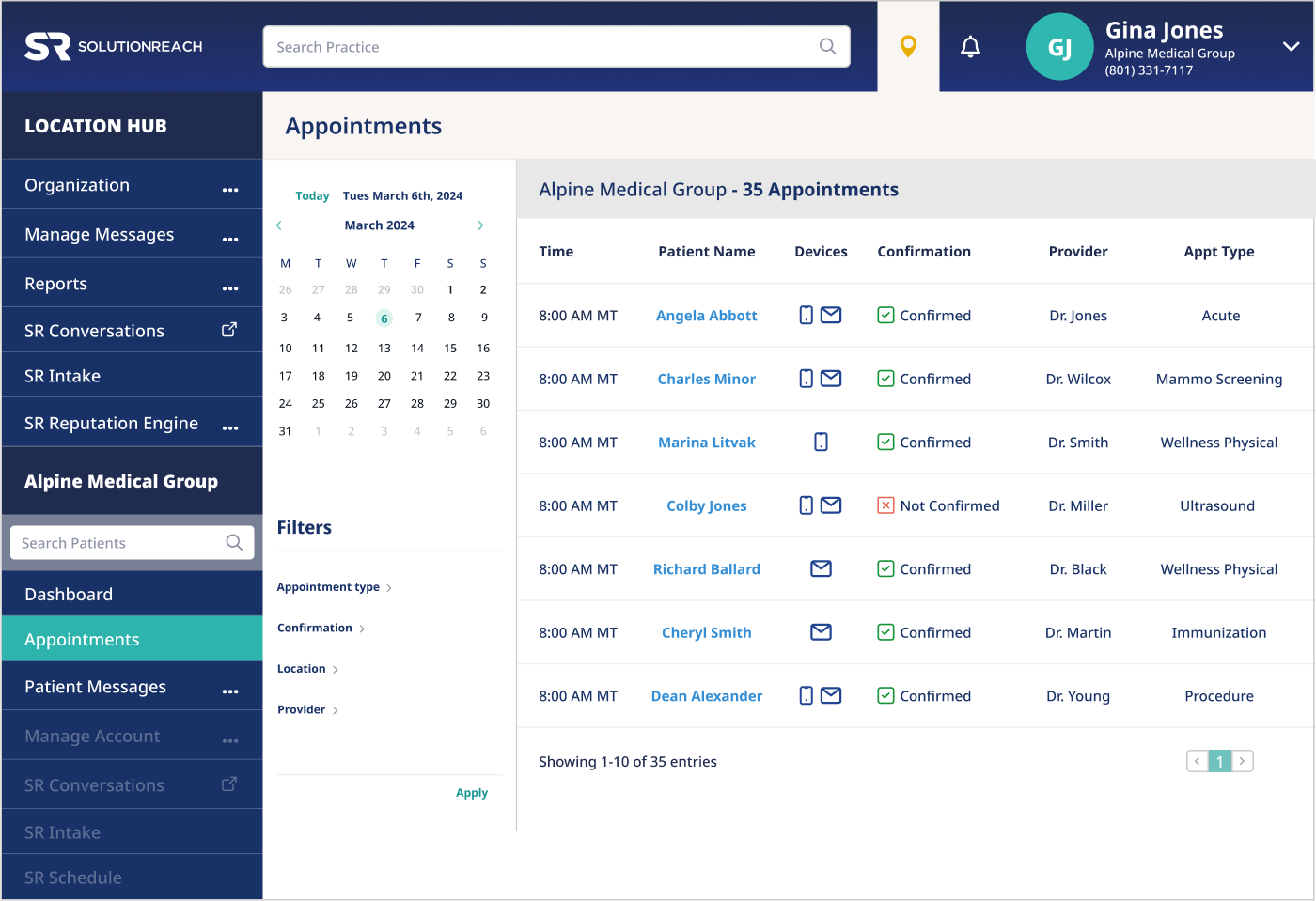The height and width of the screenshot is (901, 1316).
Task: Toggle the Not Confirmed checkbox for Colby Jones
Action: [885, 505]
